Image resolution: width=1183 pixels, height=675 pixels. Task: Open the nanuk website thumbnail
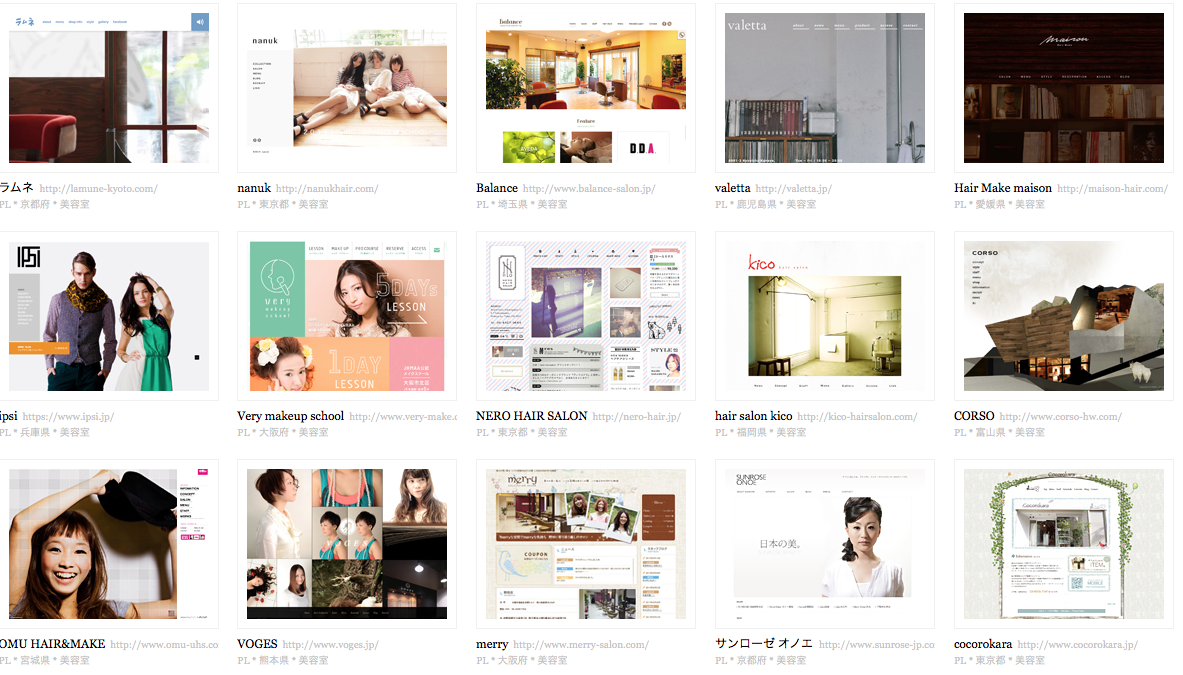point(346,88)
